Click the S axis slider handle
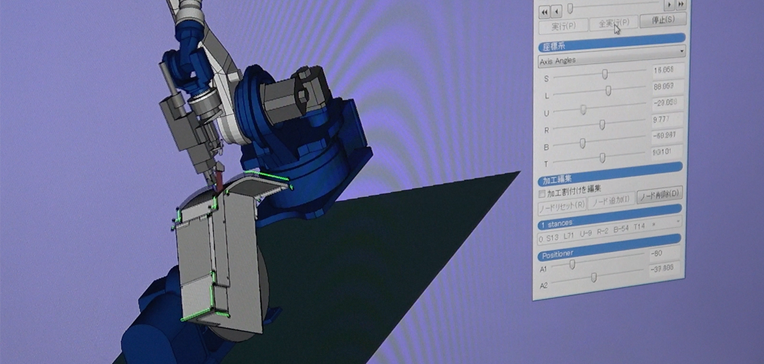The image size is (764, 364). [x=605, y=74]
